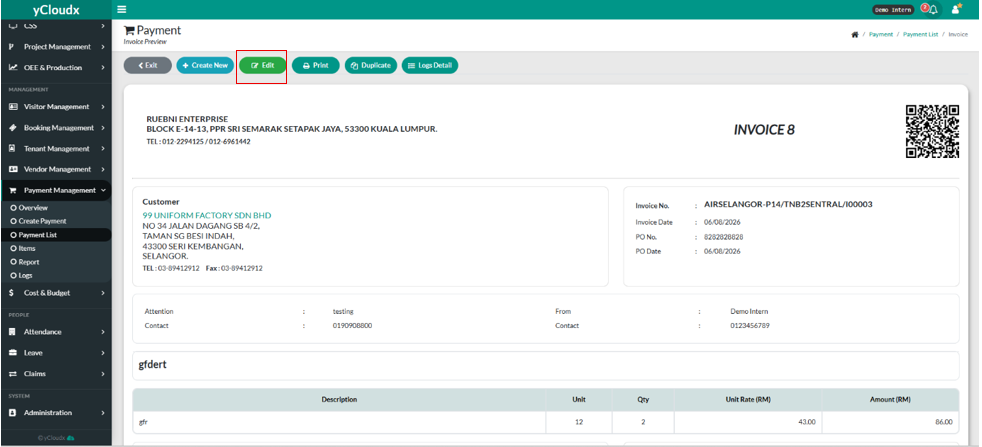Expand OEE & Production submenu arrow

tap(103, 68)
